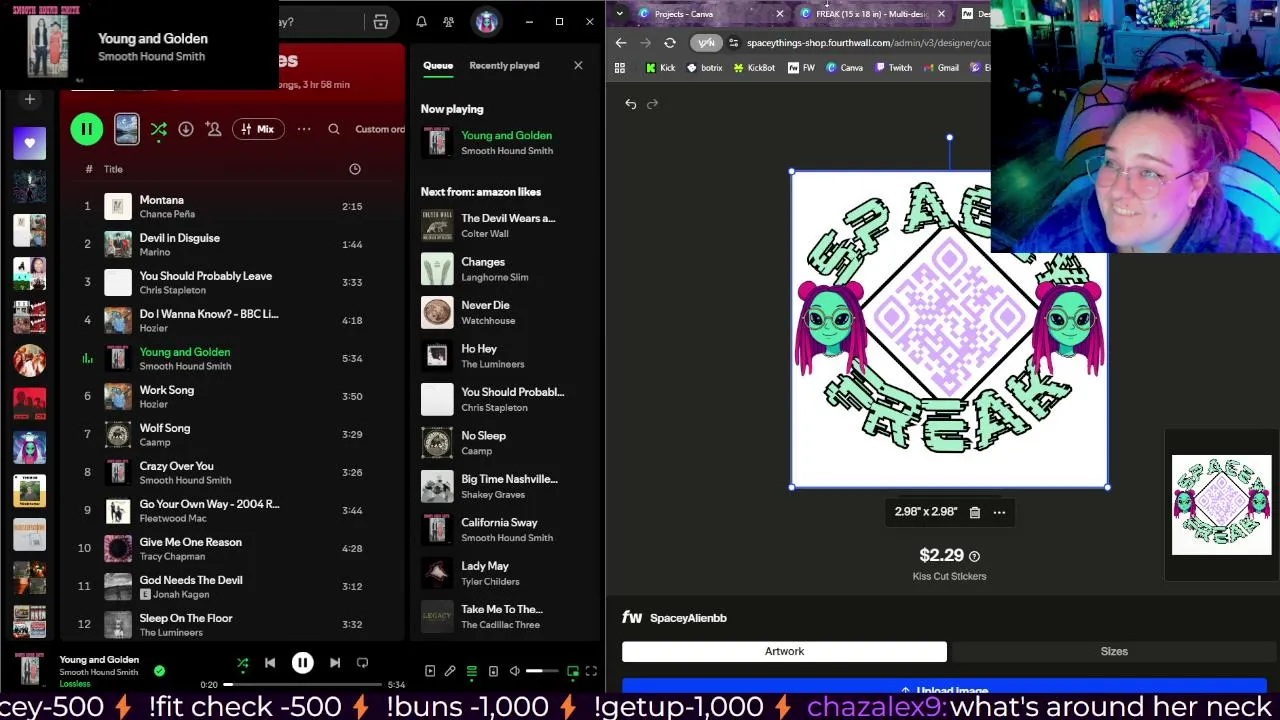Click the green saved checkmark beside song
Screen dimensions: 1280x720
[x=159, y=671]
